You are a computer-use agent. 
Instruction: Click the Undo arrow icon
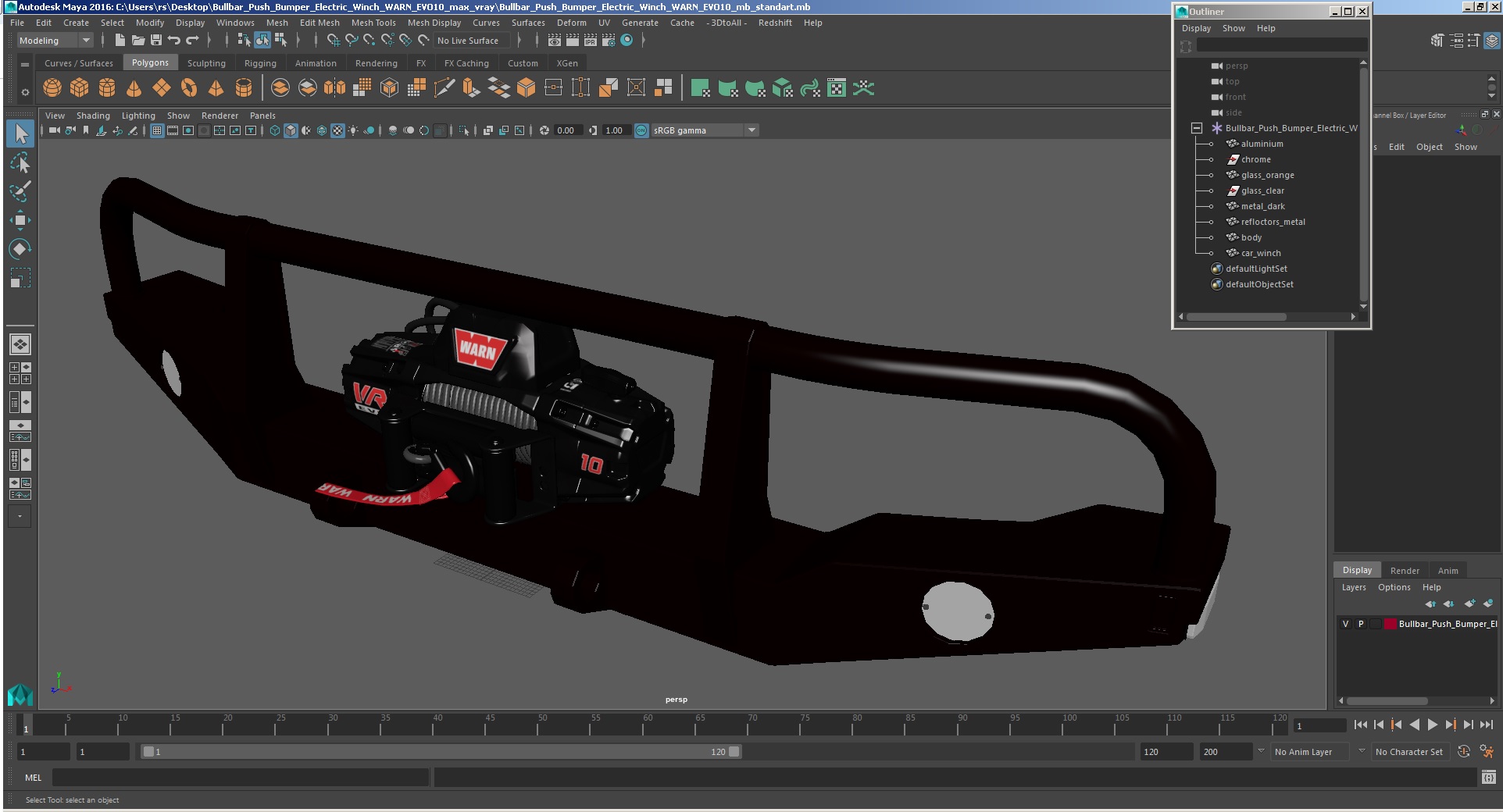point(173,41)
